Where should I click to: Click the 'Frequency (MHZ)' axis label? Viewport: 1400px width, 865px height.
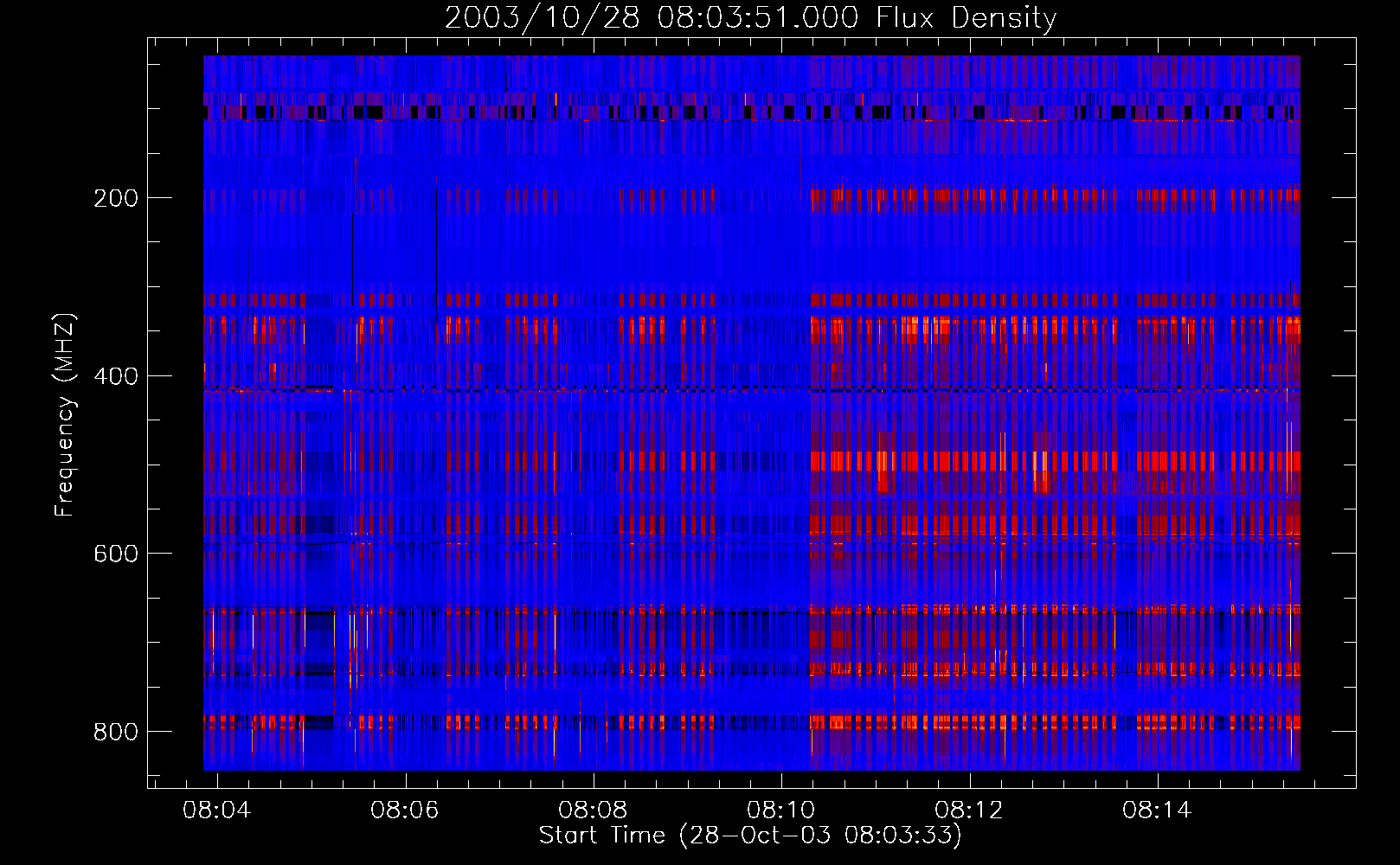[65, 414]
